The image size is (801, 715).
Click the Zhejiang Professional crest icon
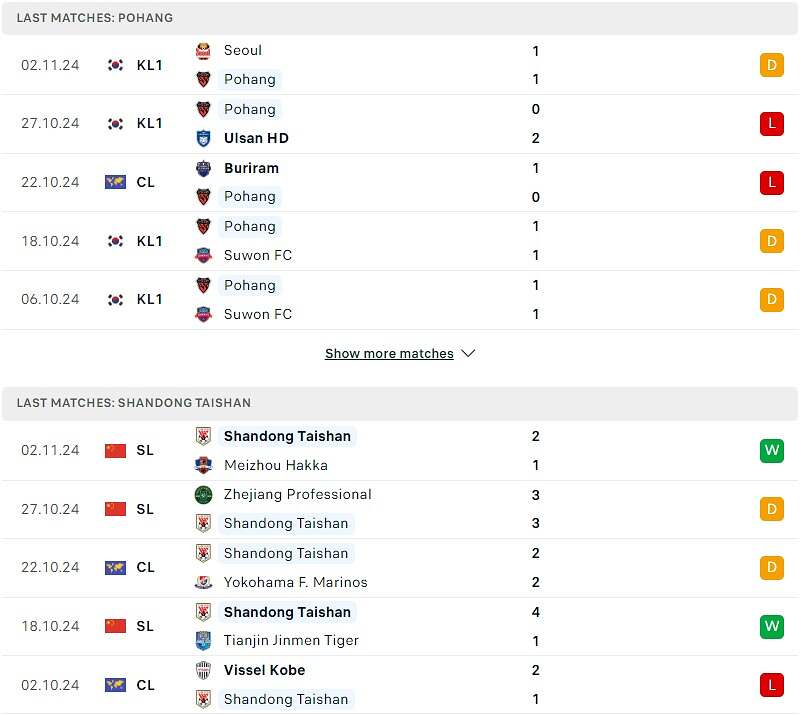click(203, 494)
